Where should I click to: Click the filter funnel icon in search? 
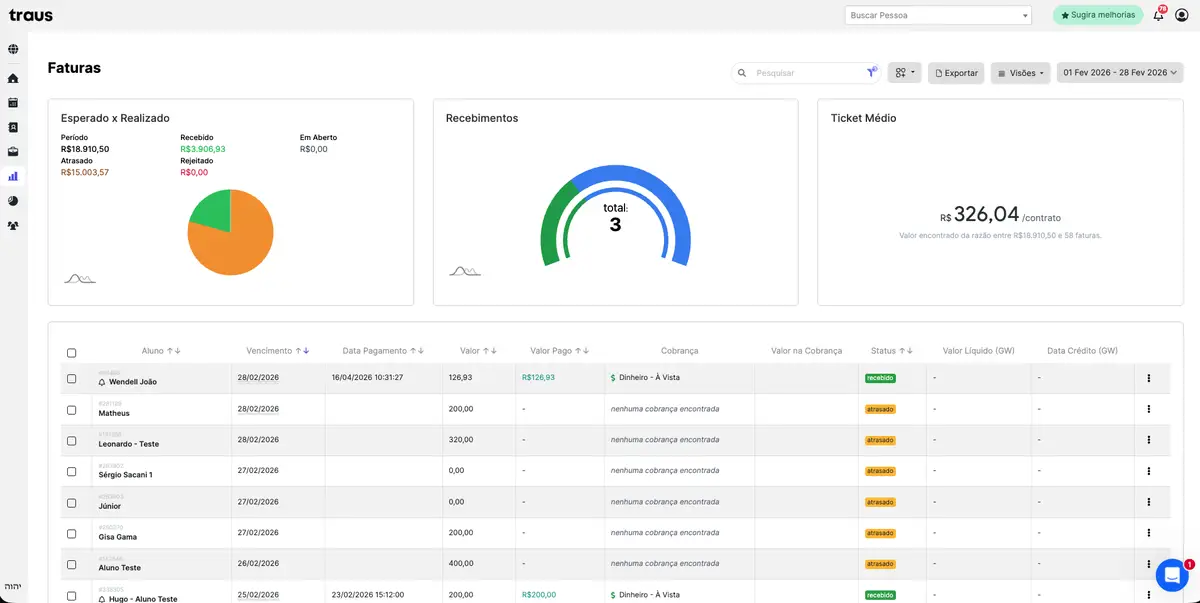[871, 72]
